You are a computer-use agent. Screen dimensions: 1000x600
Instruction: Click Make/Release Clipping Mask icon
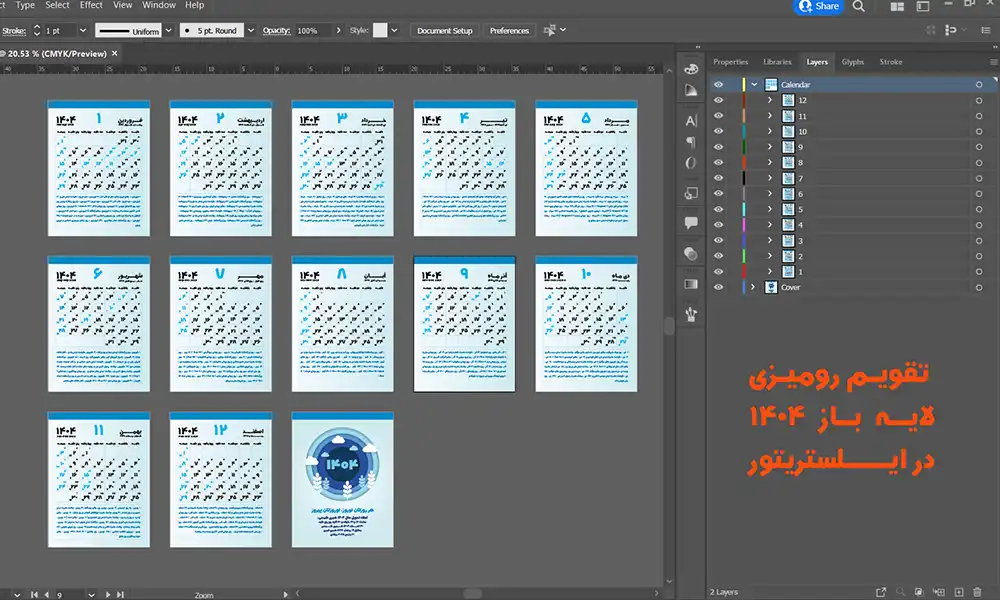pos(919,592)
